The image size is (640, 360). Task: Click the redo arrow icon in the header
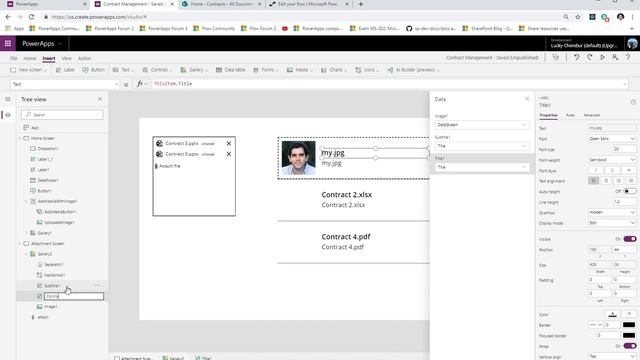click(x=590, y=58)
